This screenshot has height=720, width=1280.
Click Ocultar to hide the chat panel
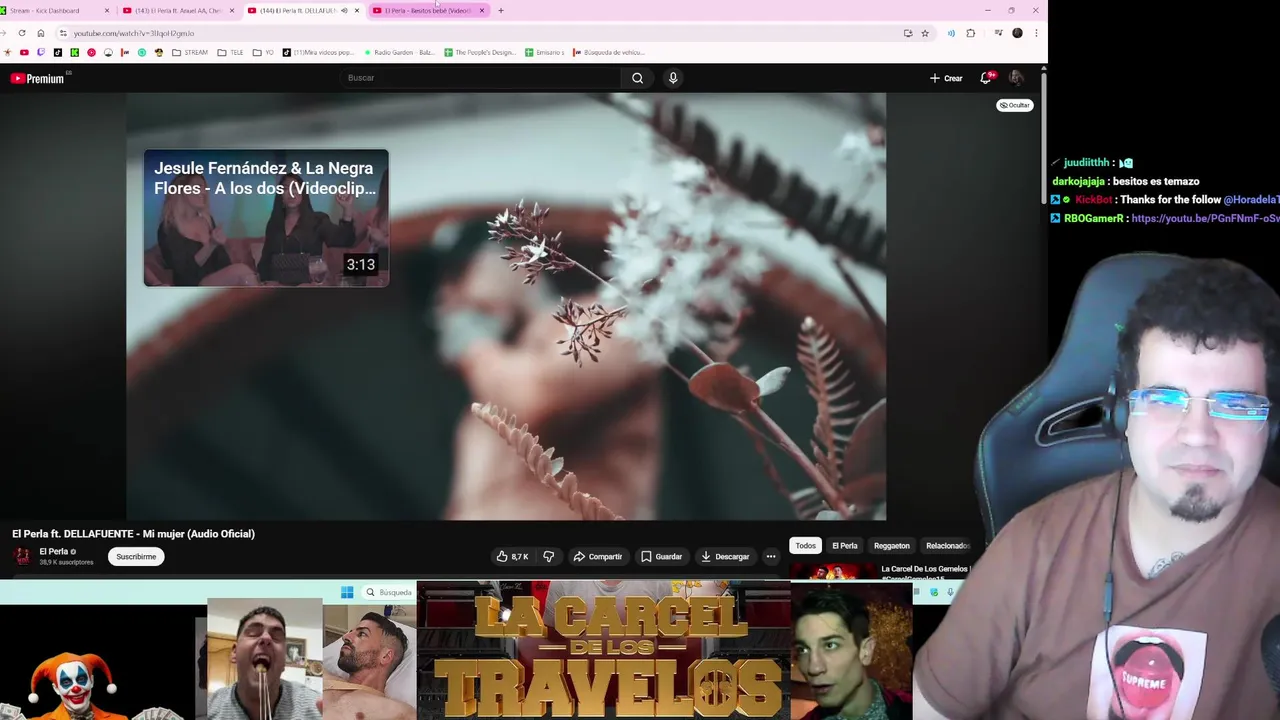(1014, 105)
